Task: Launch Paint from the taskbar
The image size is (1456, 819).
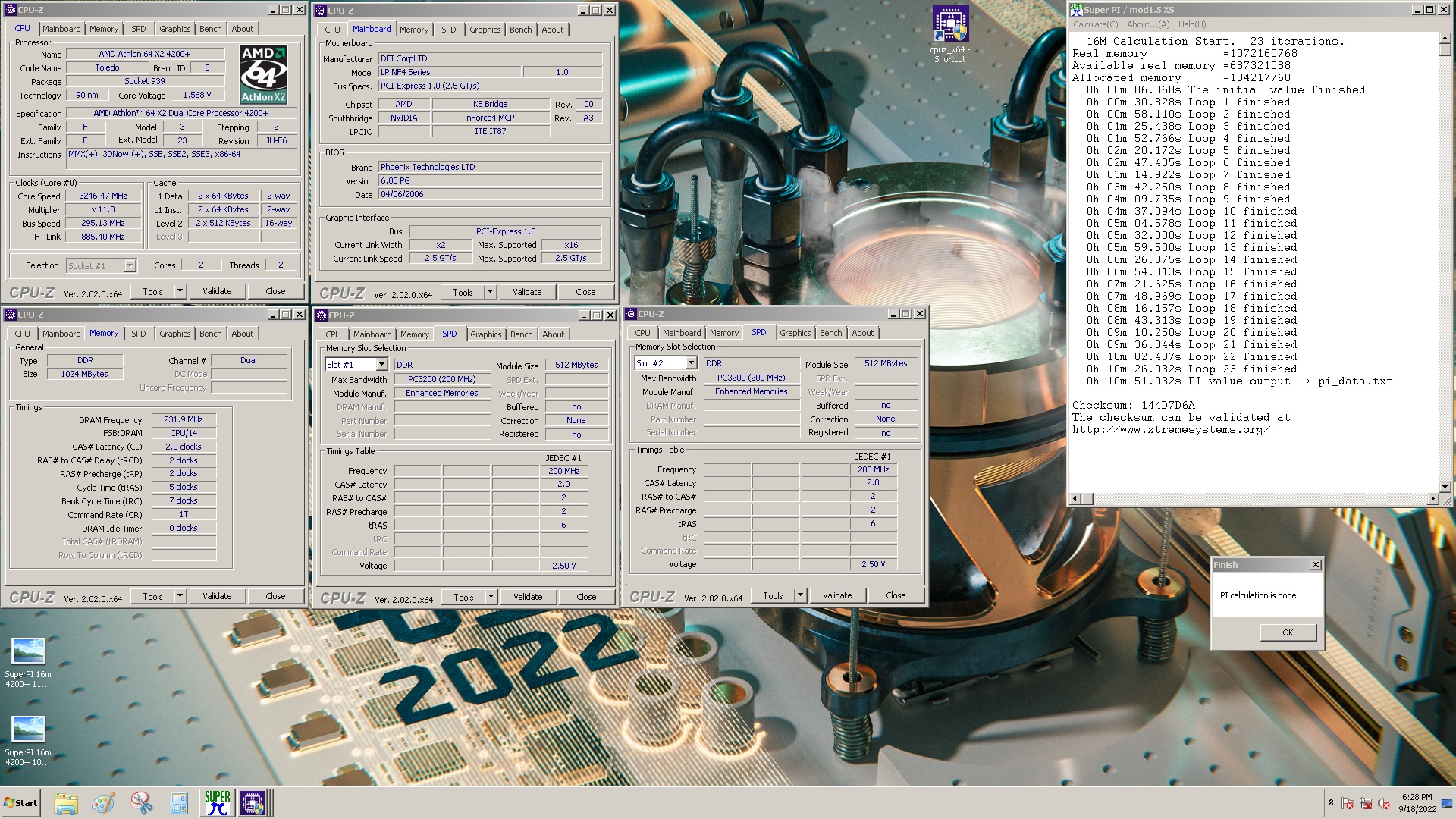Action: (103, 803)
